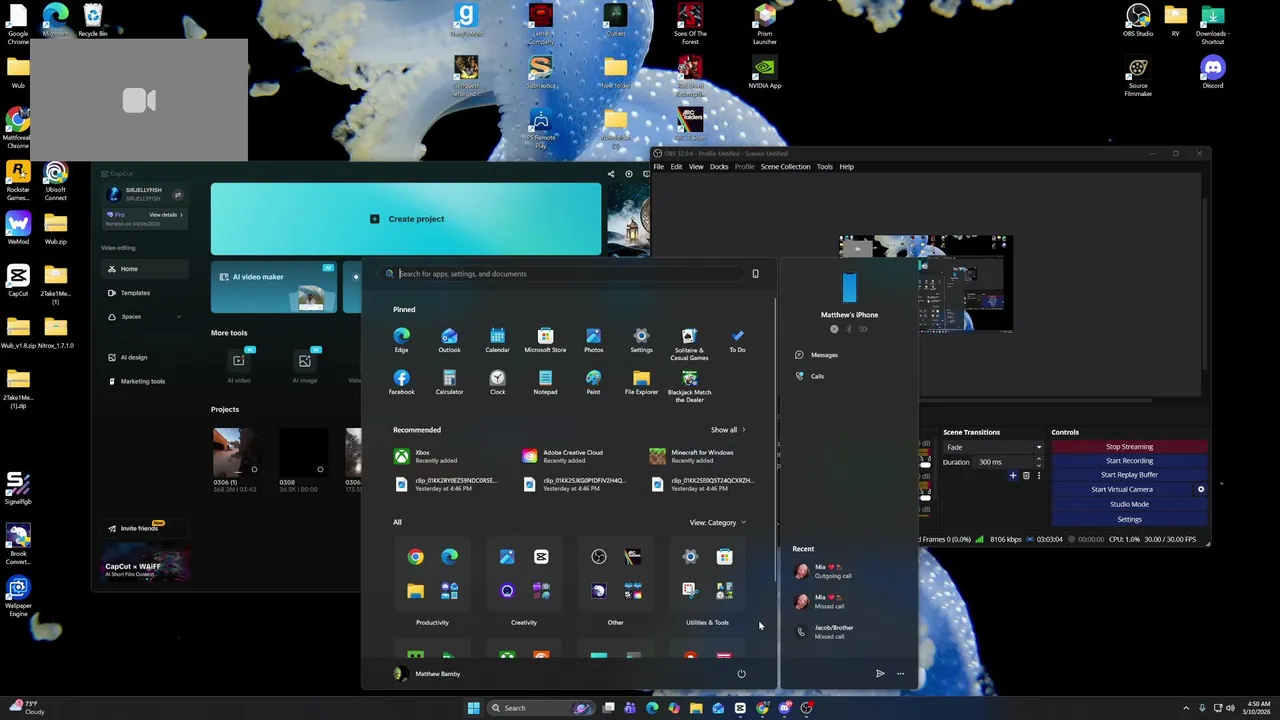Open Outlook in pinned apps

coord(449,340)
